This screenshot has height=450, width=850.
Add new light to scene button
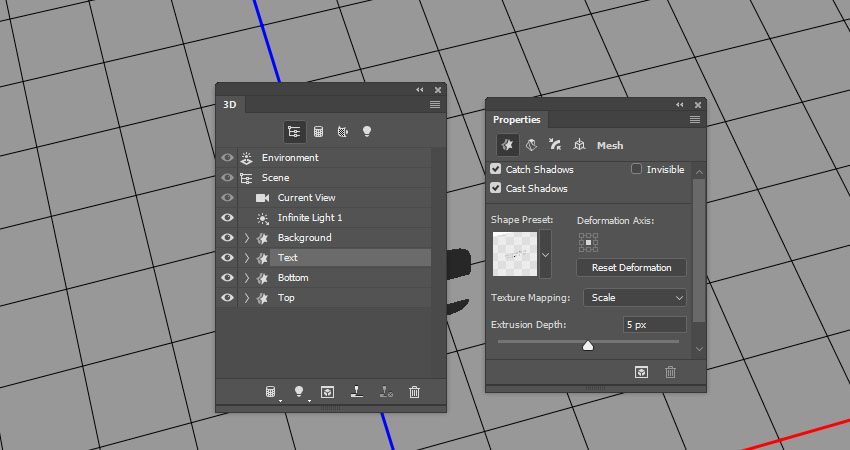tap(298, 391)
